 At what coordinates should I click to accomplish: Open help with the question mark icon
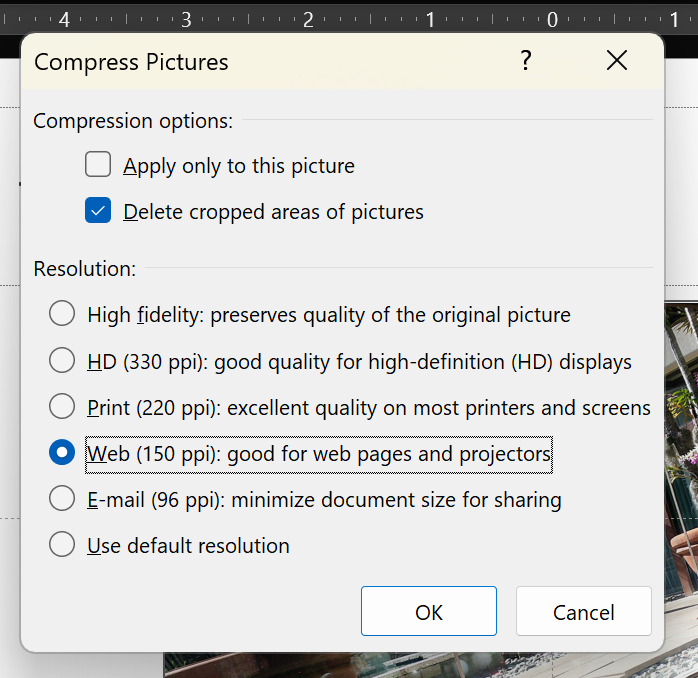526,61
